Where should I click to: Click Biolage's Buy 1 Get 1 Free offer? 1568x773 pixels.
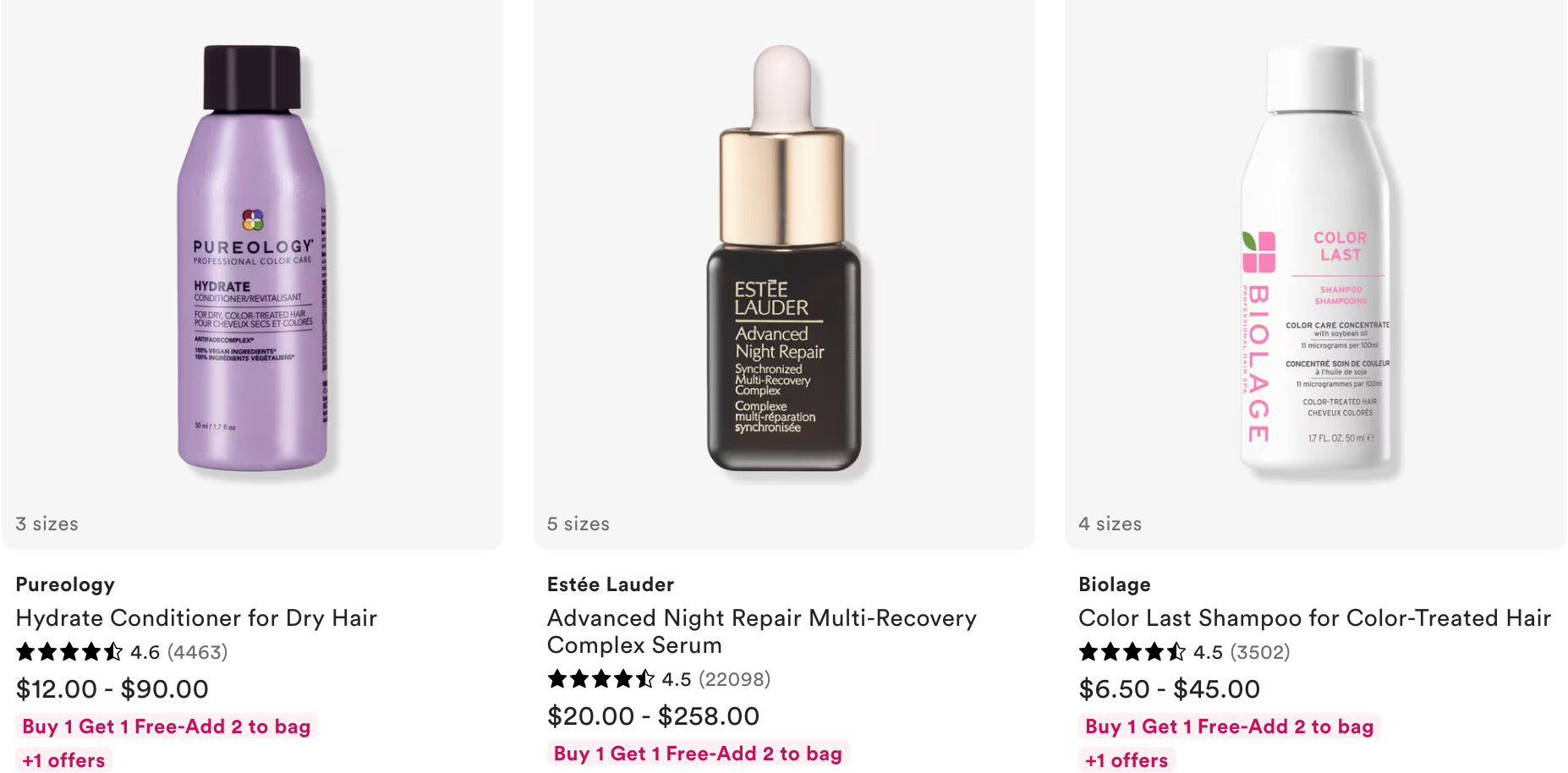pos(1230,726)
